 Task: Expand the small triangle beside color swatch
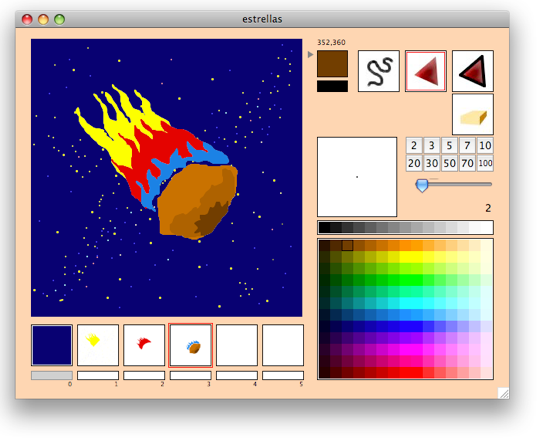[310, 54]
